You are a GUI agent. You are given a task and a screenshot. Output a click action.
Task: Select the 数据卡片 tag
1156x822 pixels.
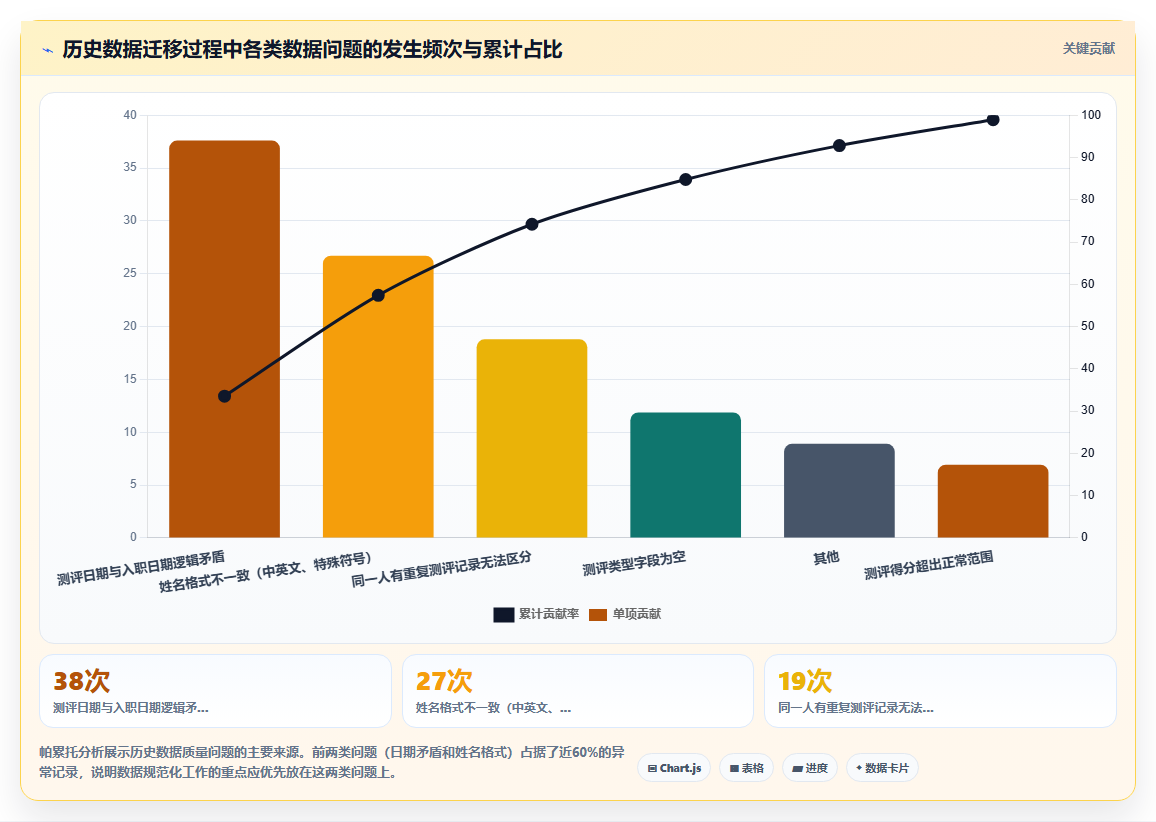coord(882,767)
